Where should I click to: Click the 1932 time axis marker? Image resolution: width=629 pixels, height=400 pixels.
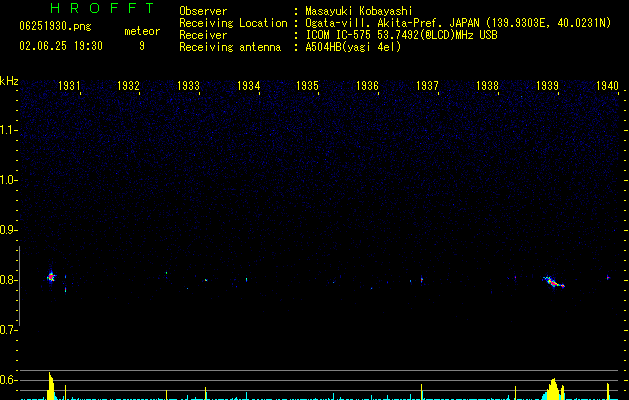click(128, 86)
